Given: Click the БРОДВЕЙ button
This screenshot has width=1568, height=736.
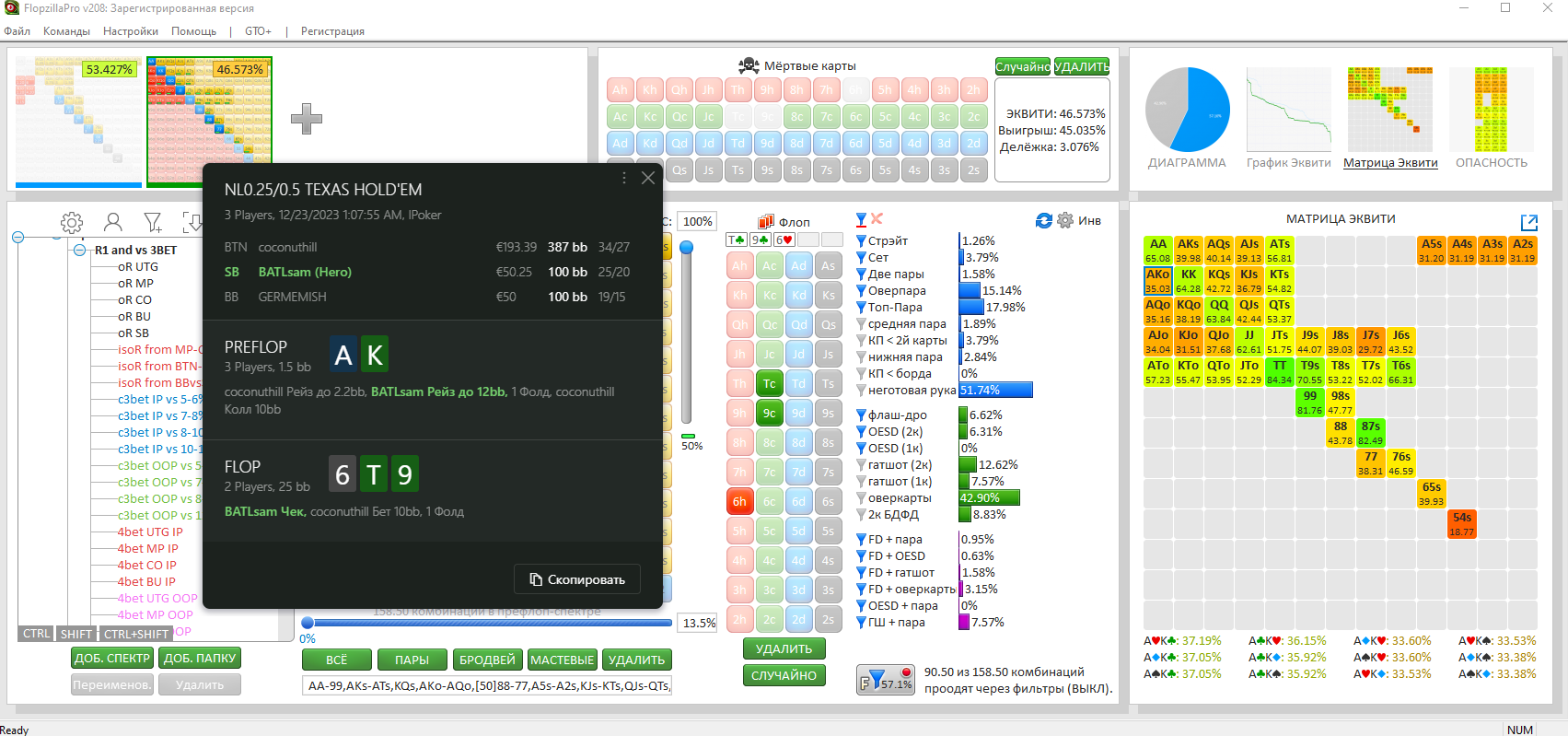Looking at the screenshot, I should tap(487, 660).
